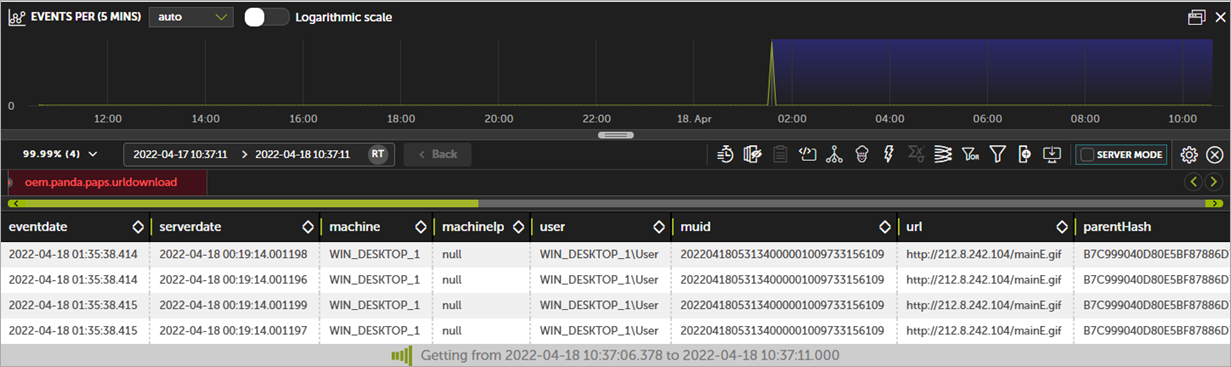Go to the next tab with right arrow
Viewport: 1231px width, 367px height.
[1214, 182]
